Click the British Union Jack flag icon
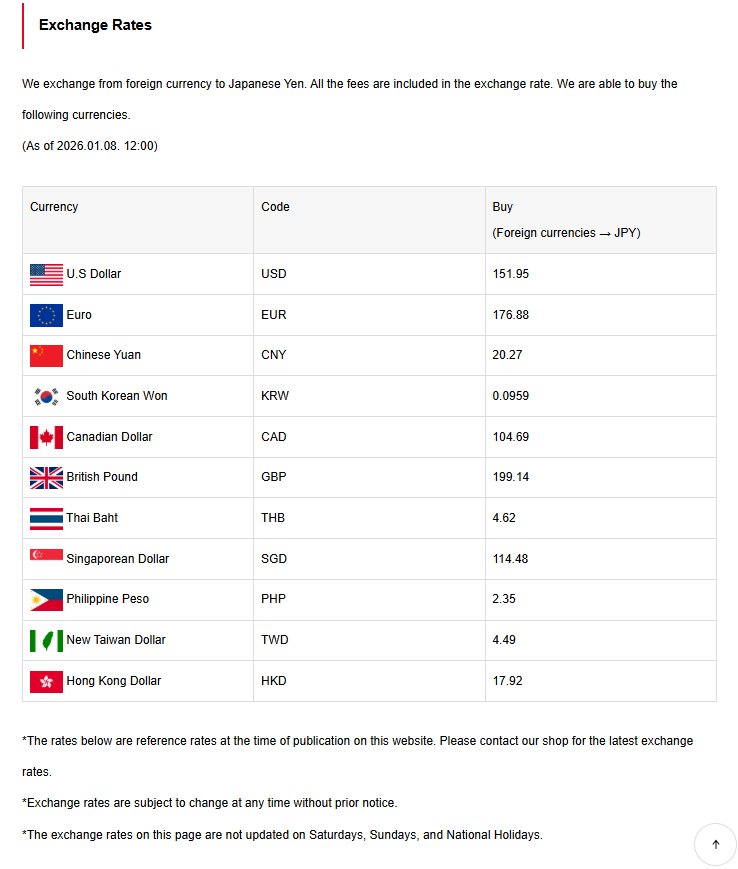Screen dimensions: 738x869 (x=46, y=477)
